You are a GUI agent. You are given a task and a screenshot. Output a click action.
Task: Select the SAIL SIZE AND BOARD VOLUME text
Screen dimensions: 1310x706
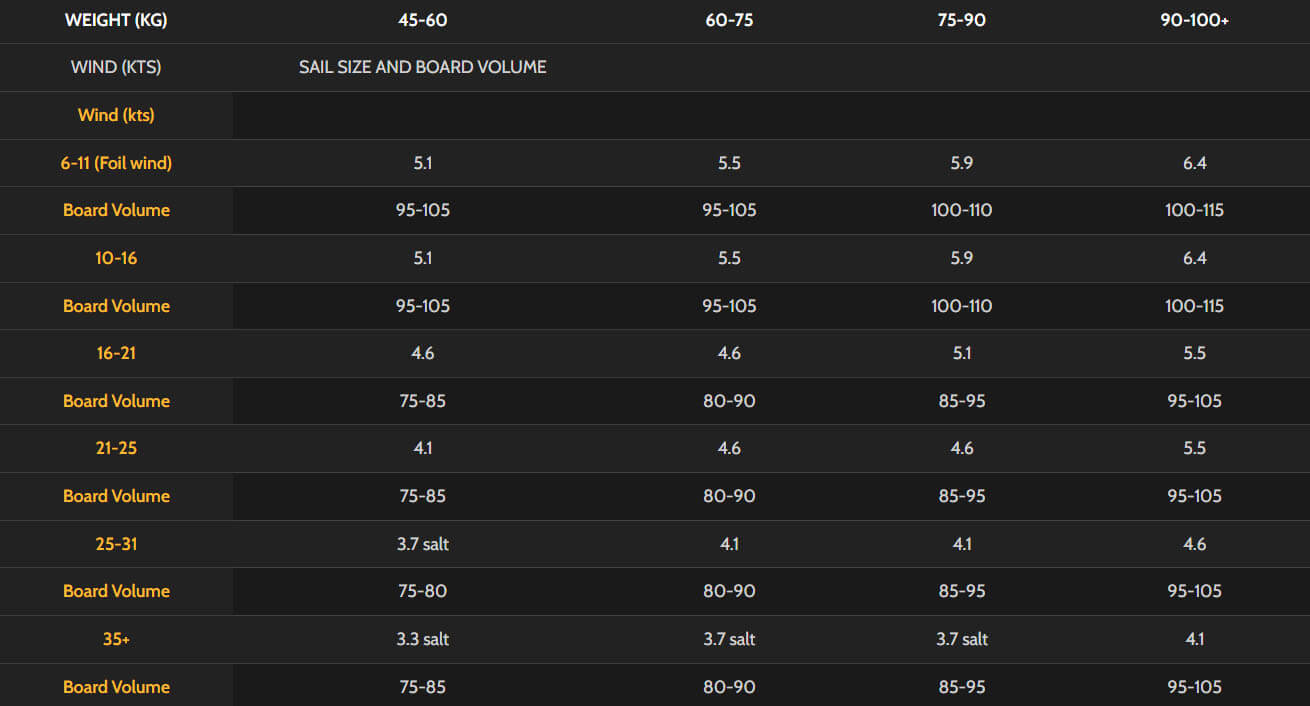click(x=422, y=67)
